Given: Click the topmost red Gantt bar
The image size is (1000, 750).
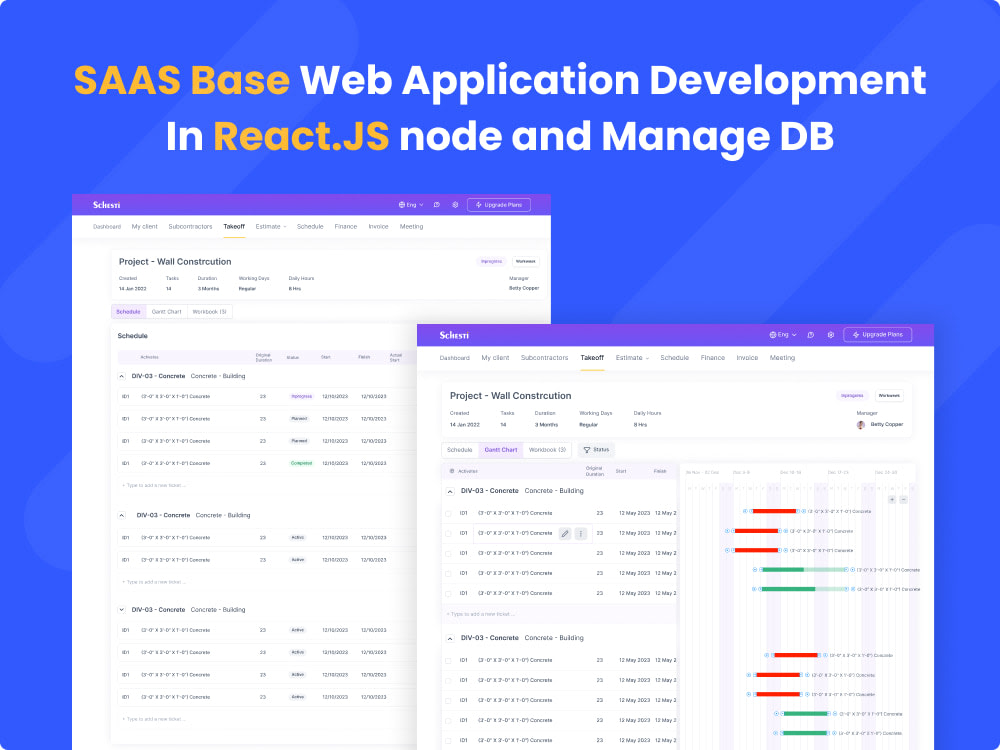Looking at the screenshot, I should (774, 511).
